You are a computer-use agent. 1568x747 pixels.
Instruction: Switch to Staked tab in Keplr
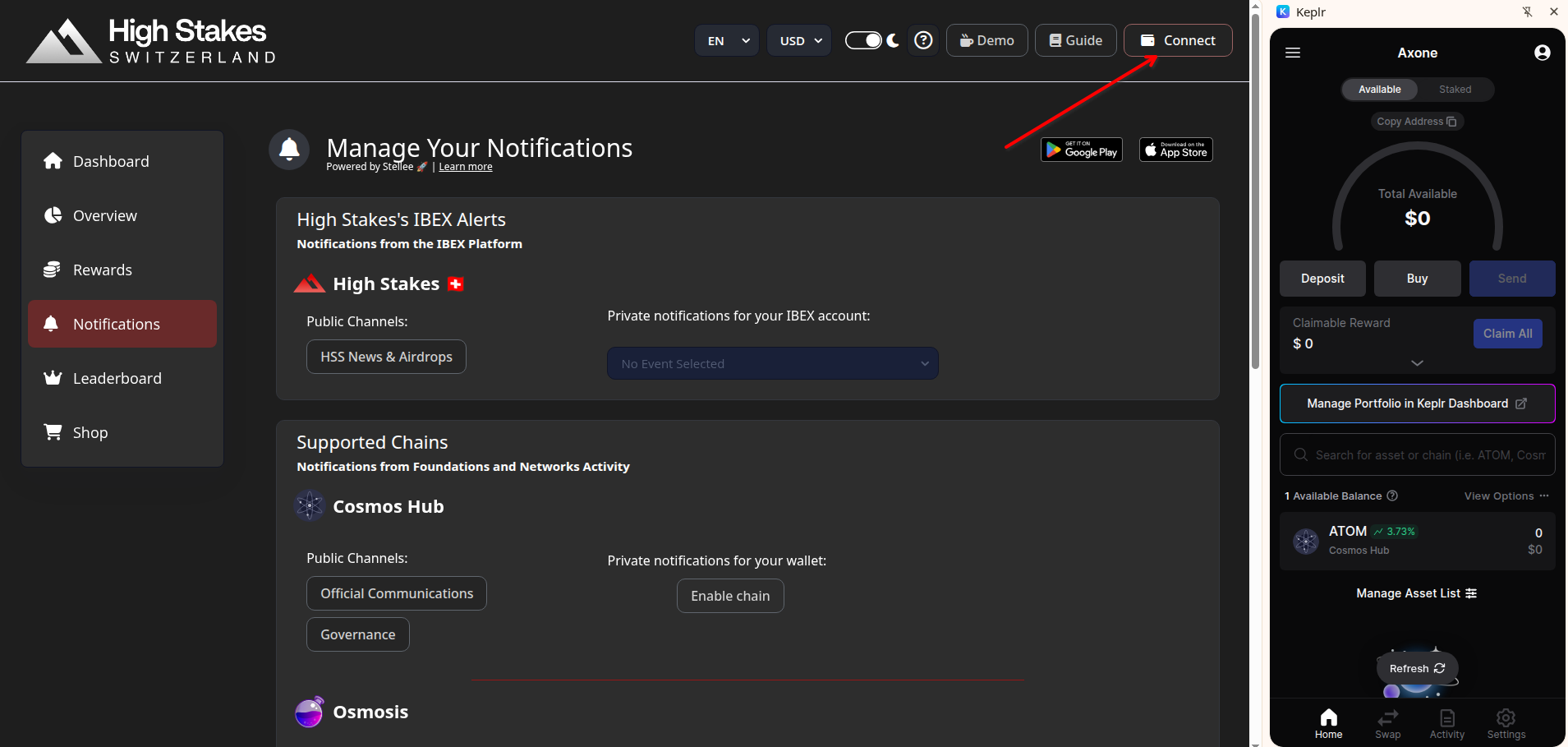tap(1455, 90)
